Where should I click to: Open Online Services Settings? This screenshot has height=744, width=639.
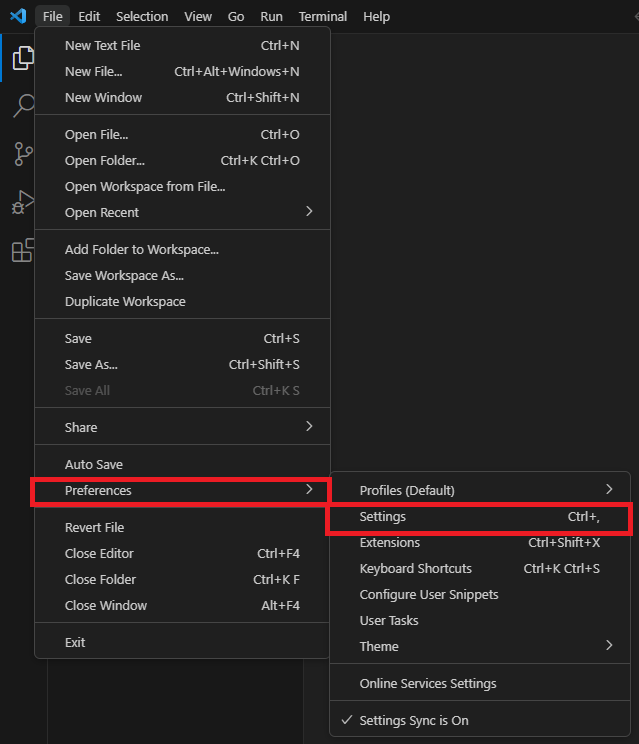click(x=480, y=684)
